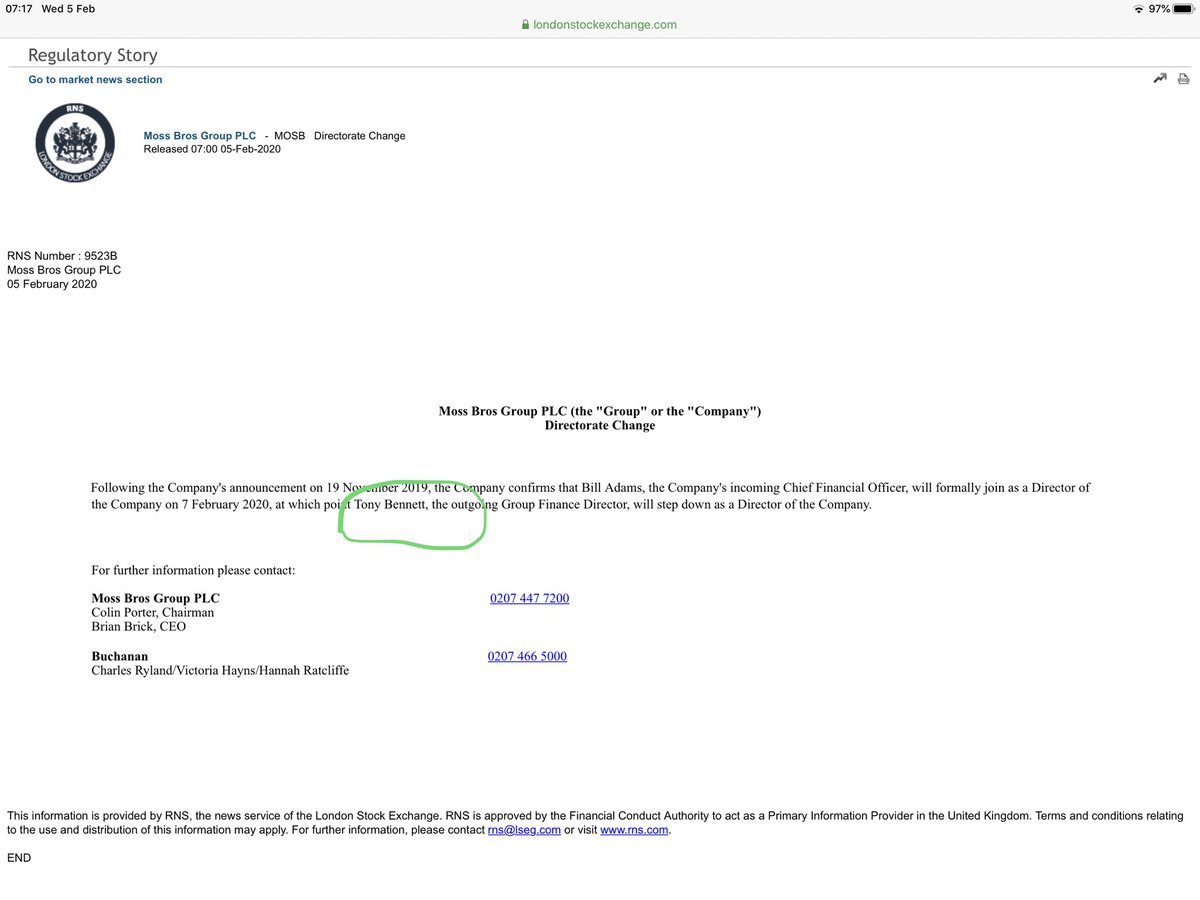Viewport: 1200px width, 900px height.
Task: Go to market news section link
Action: pyautogui.click(x=95, y=79)
